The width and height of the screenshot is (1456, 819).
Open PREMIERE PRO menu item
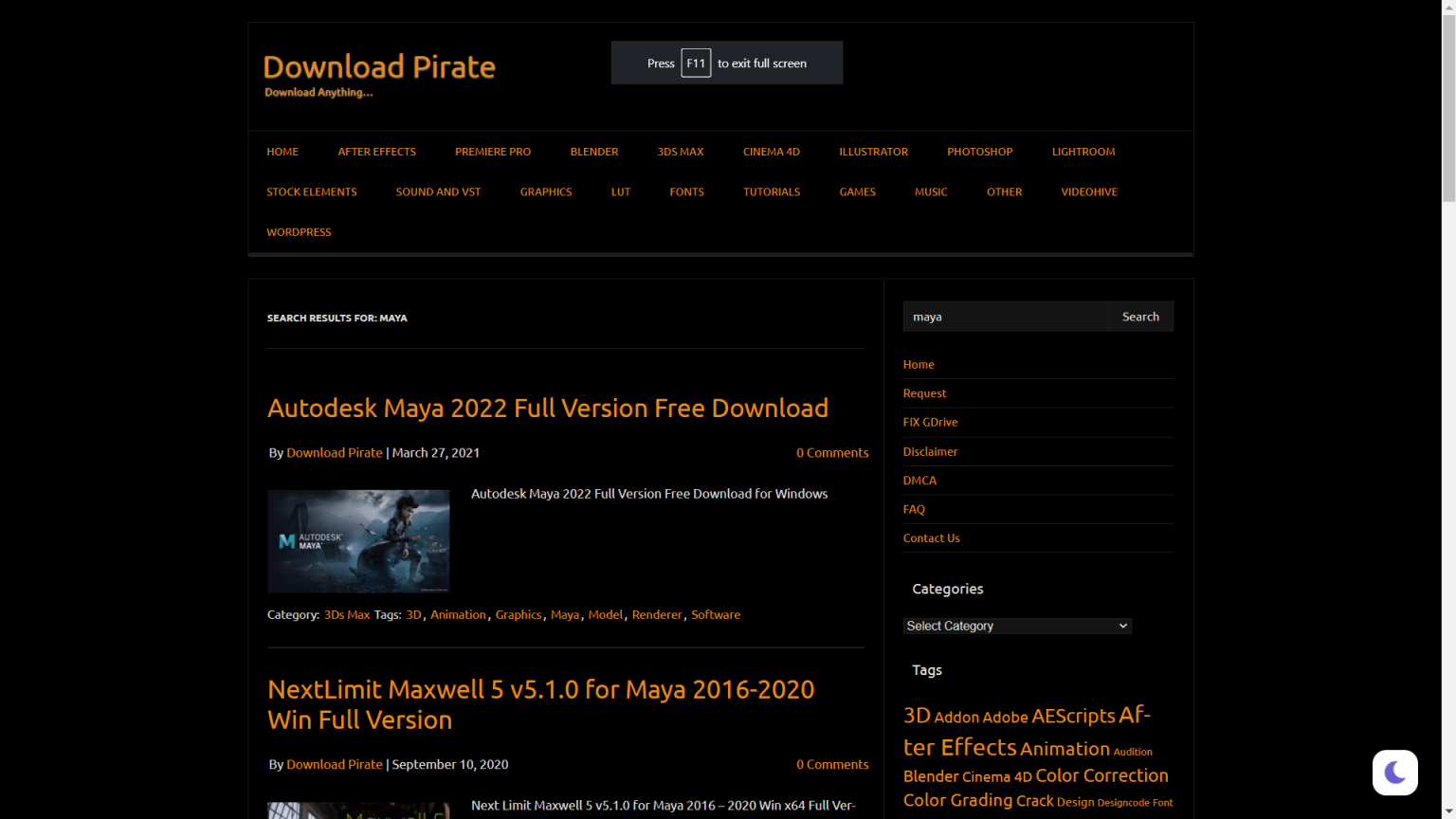pos(493,152)
